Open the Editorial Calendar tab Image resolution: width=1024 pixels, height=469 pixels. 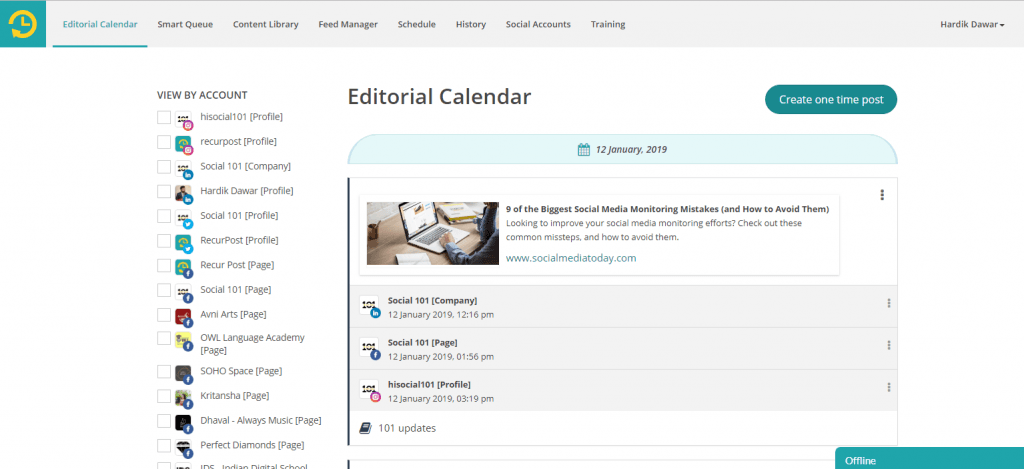click(100, 24)
